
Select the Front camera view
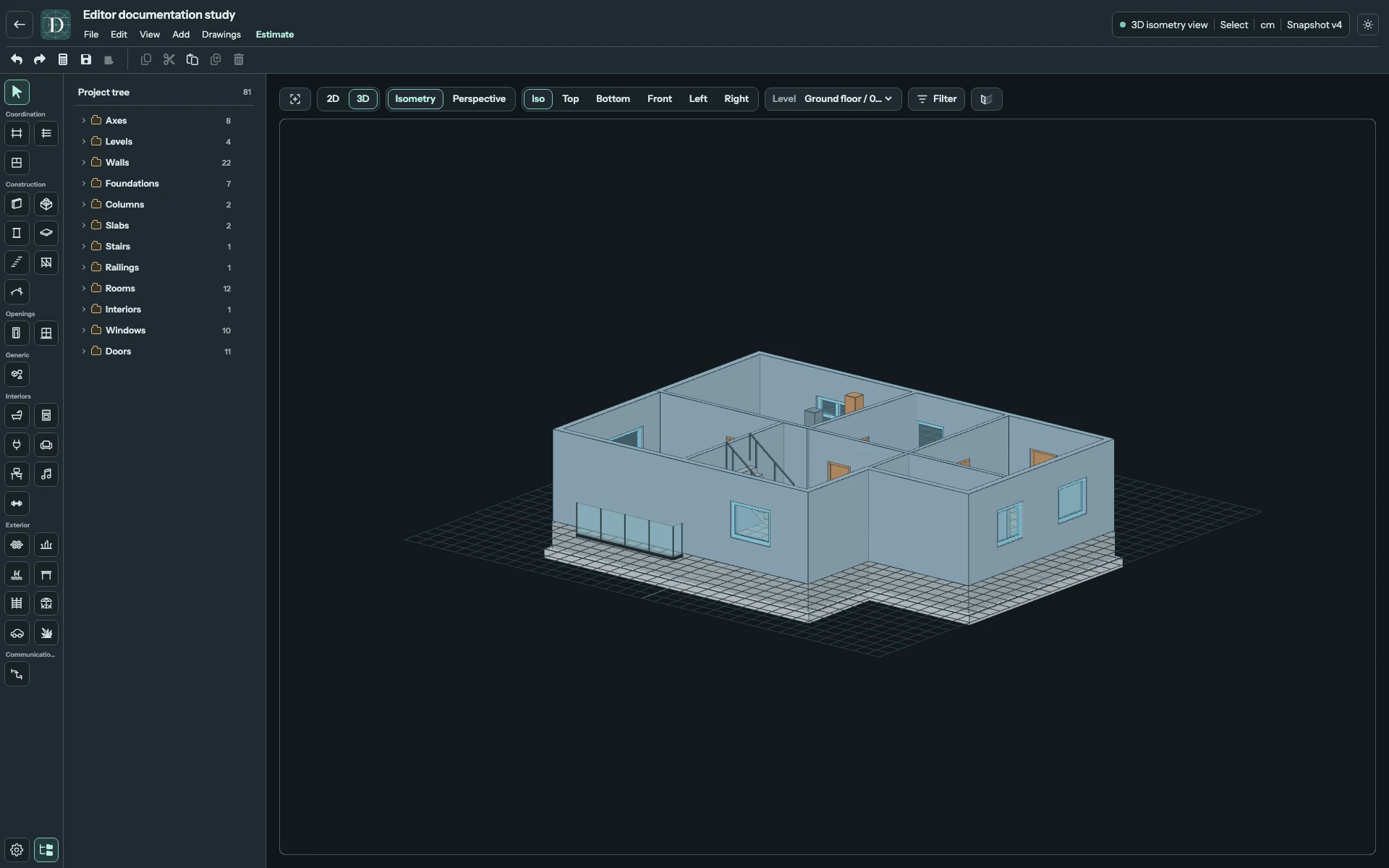[660, 99]
